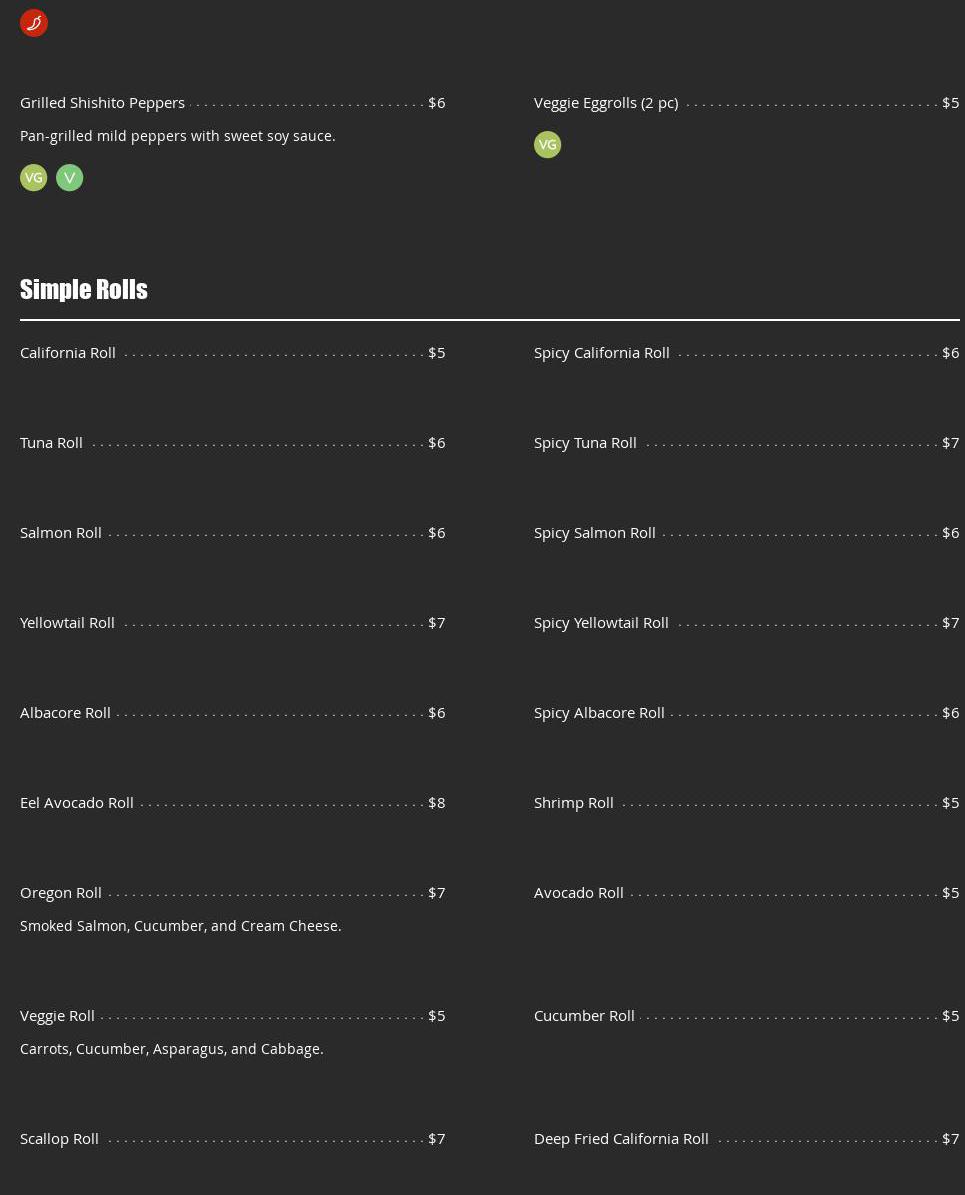Viewport: 965px width, 1195px height.
Task: Click the Veggie Roll ingredients description
Action: coord(172,1049)
